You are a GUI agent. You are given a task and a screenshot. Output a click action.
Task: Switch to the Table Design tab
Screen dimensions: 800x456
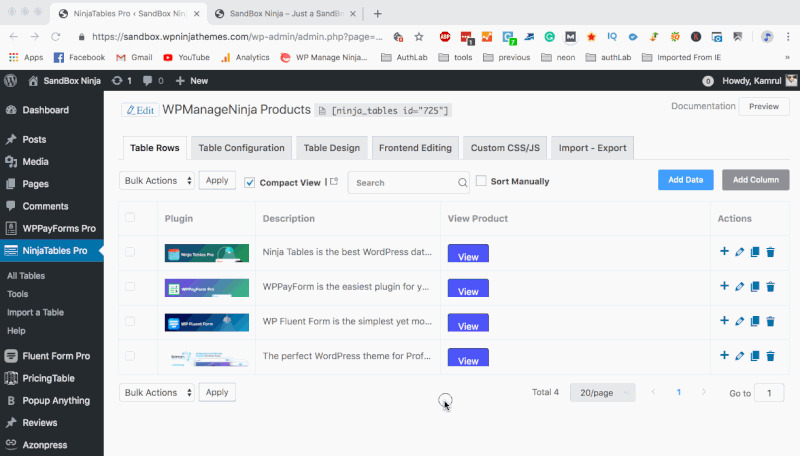coord(332,148)
